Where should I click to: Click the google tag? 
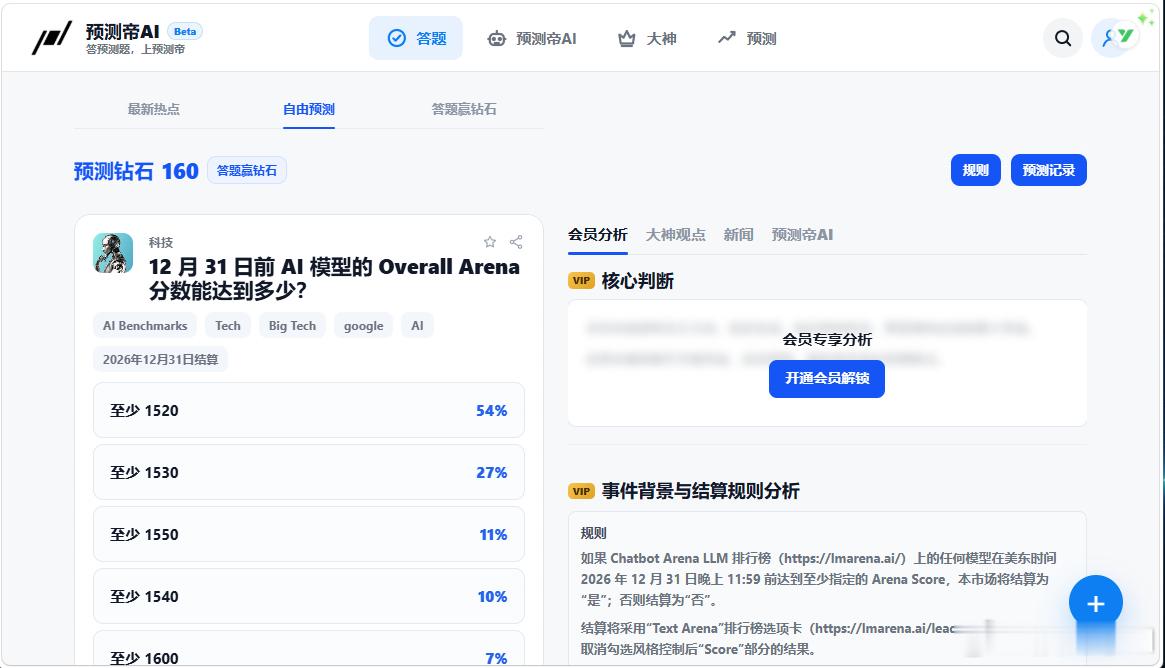pyautogui.click(x=363, y=325)
